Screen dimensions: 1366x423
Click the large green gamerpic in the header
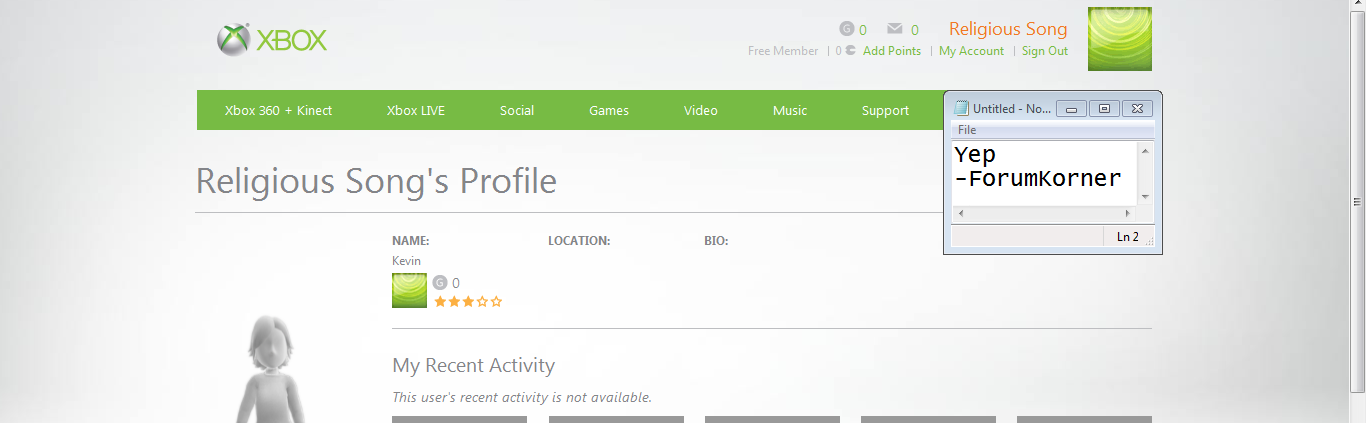pyautogui.click(x=1120, y=39)
